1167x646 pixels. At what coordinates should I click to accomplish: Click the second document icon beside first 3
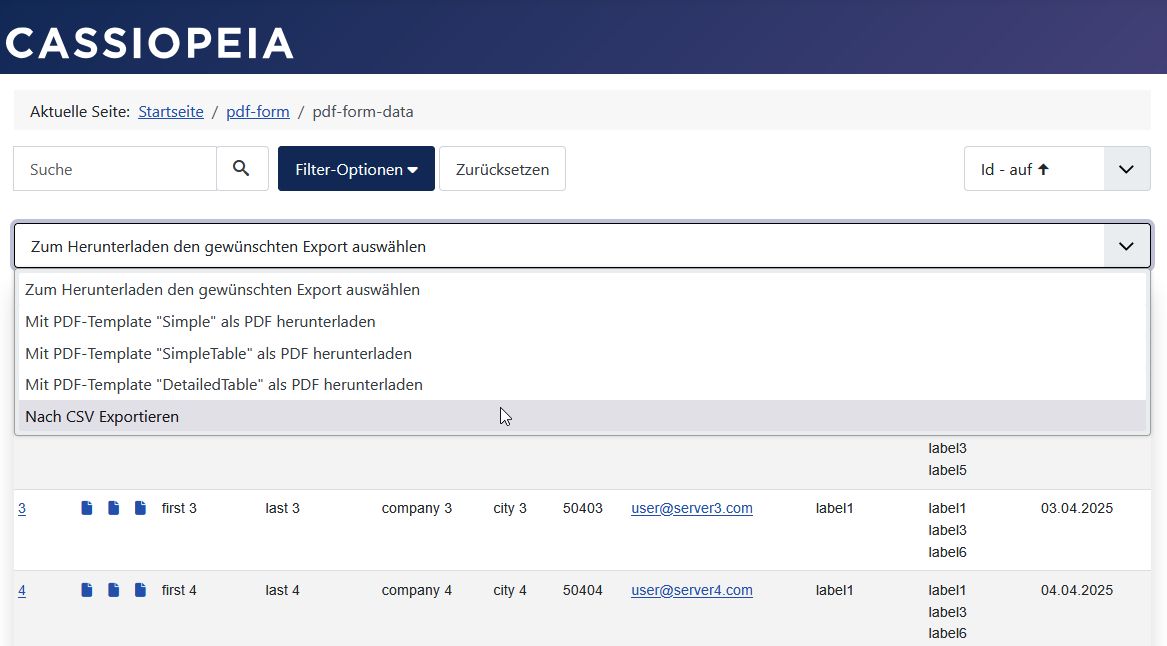click(x=113, y=508)
